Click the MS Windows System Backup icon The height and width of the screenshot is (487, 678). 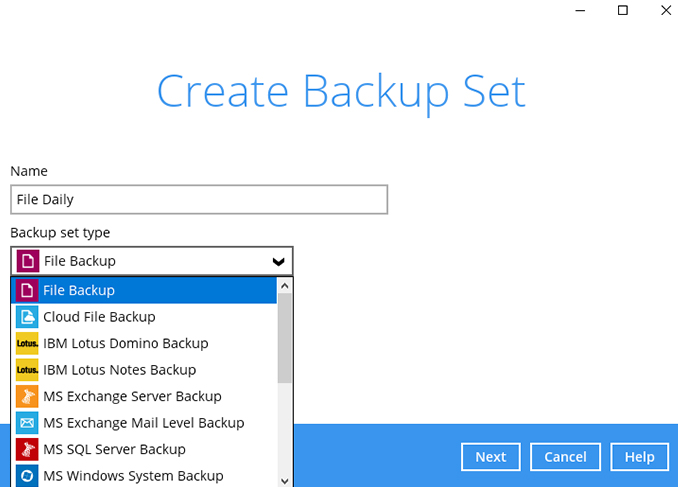pyautogui.click(x=27, y=476)
